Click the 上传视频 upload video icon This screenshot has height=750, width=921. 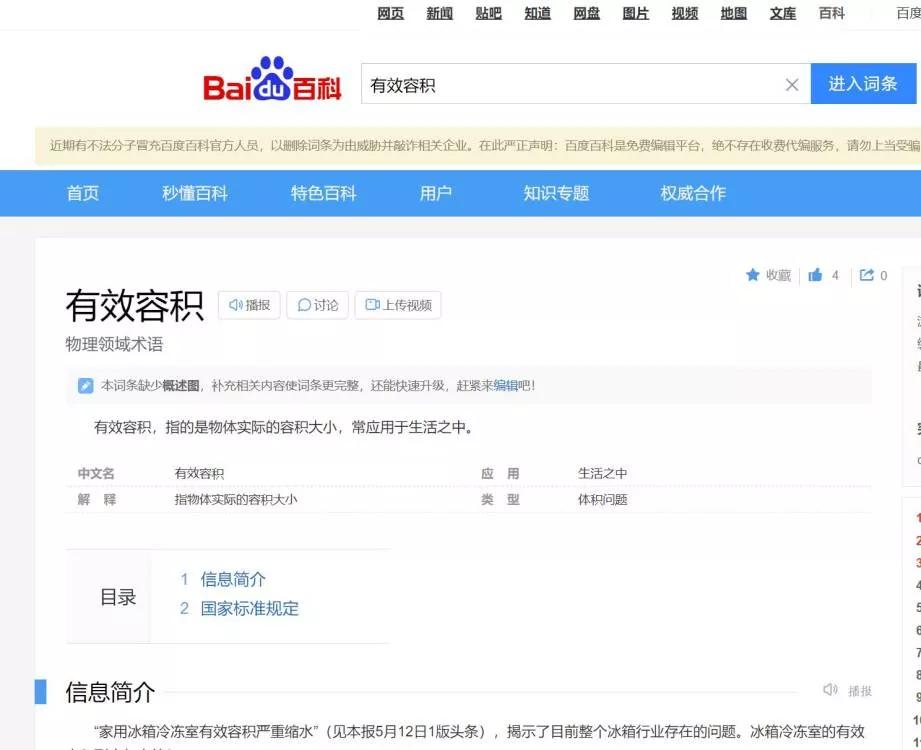399,305
